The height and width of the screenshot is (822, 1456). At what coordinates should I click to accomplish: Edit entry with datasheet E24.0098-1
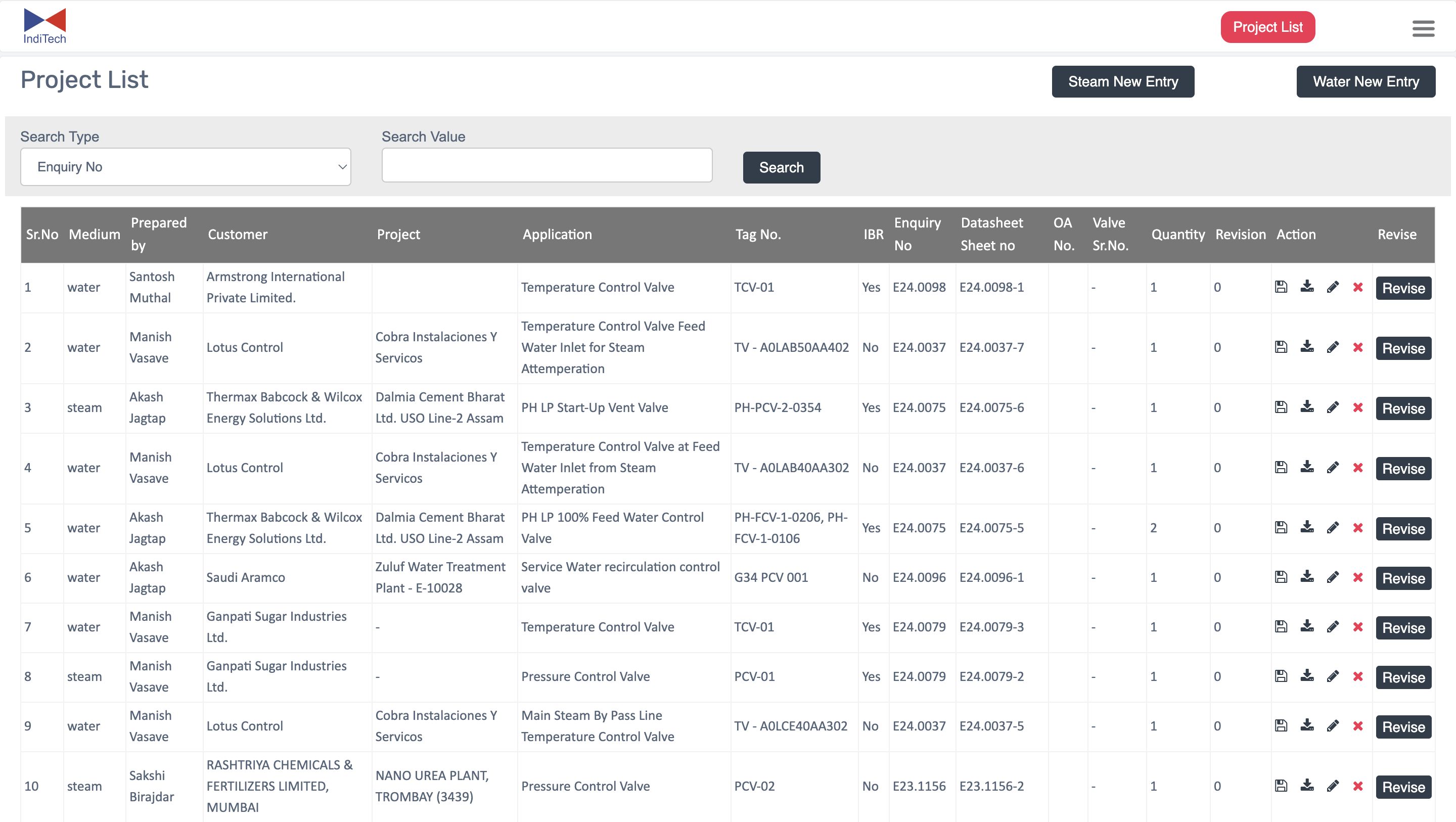click(1333, 287)
